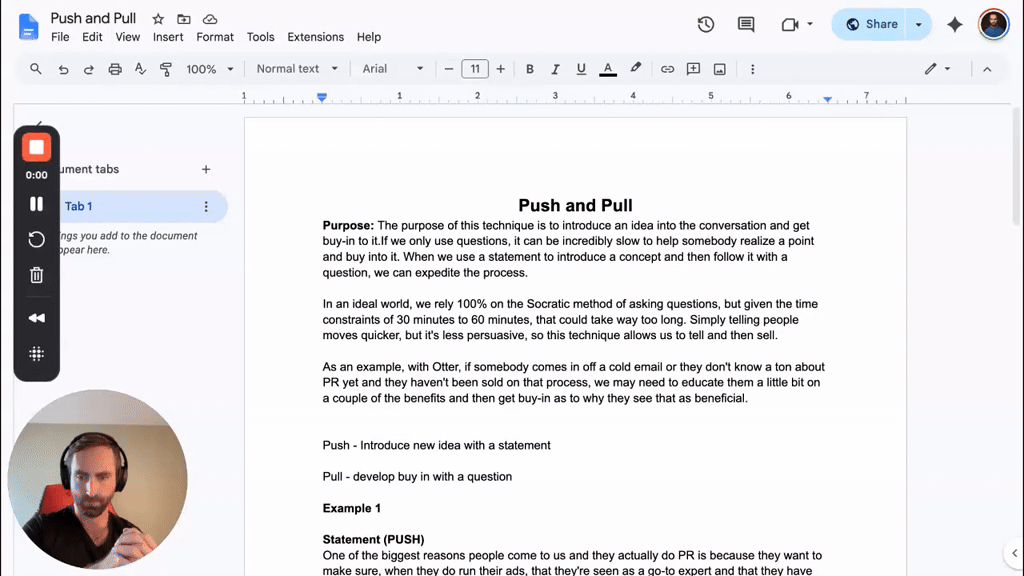
Task: Toggle italic formatting
Action: [555, 69]
